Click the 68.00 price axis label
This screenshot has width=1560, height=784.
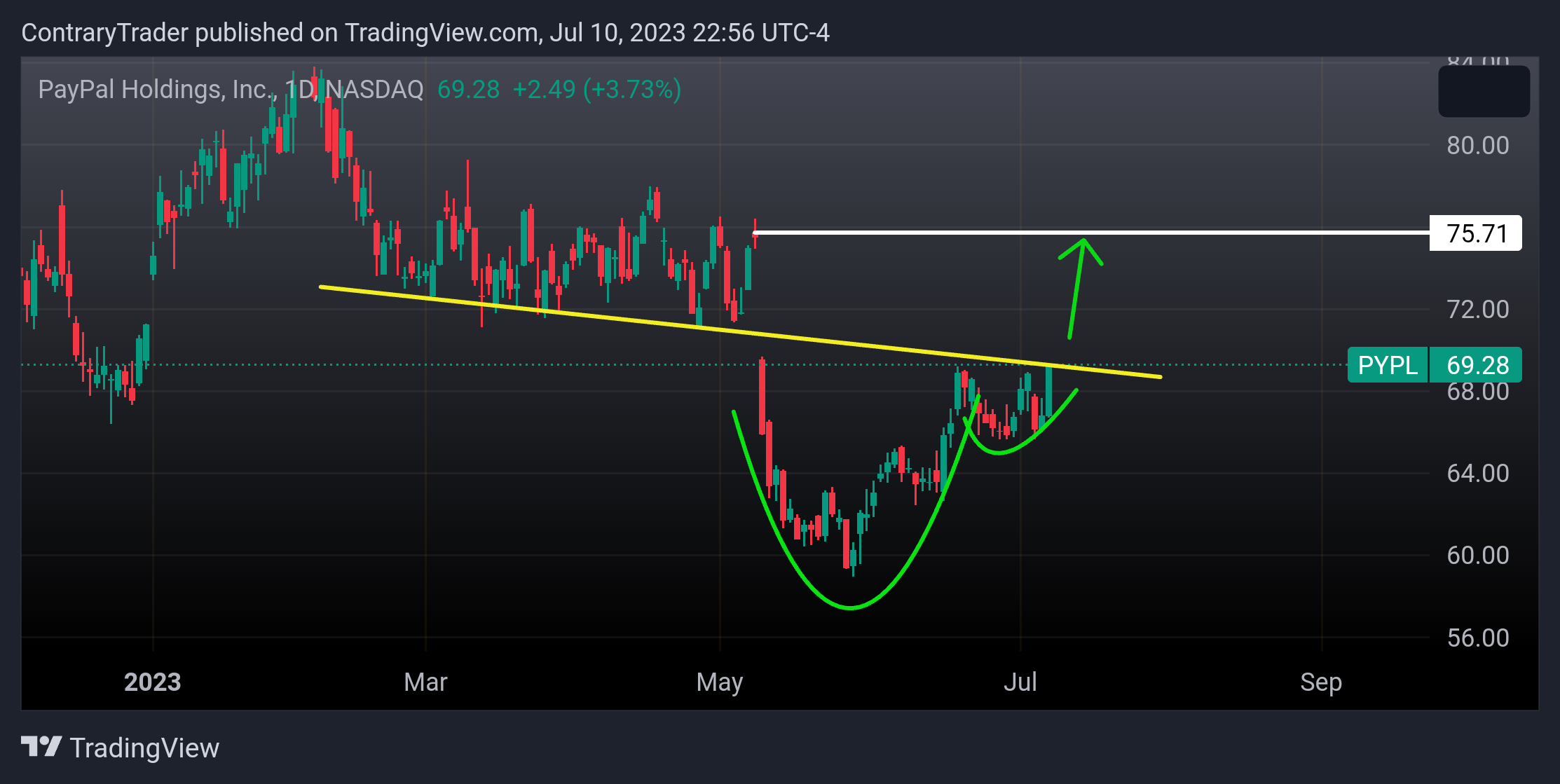(1477, 392)
